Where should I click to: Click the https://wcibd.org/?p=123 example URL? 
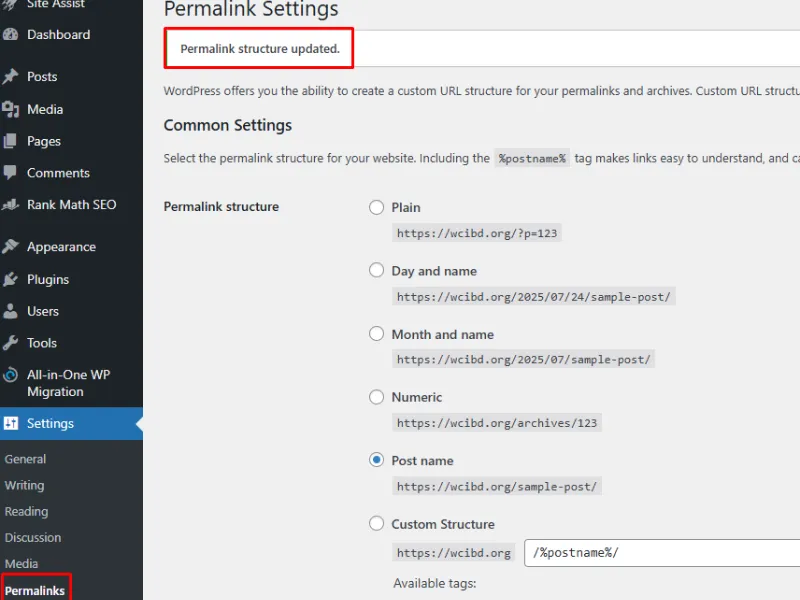pos(477,233)
